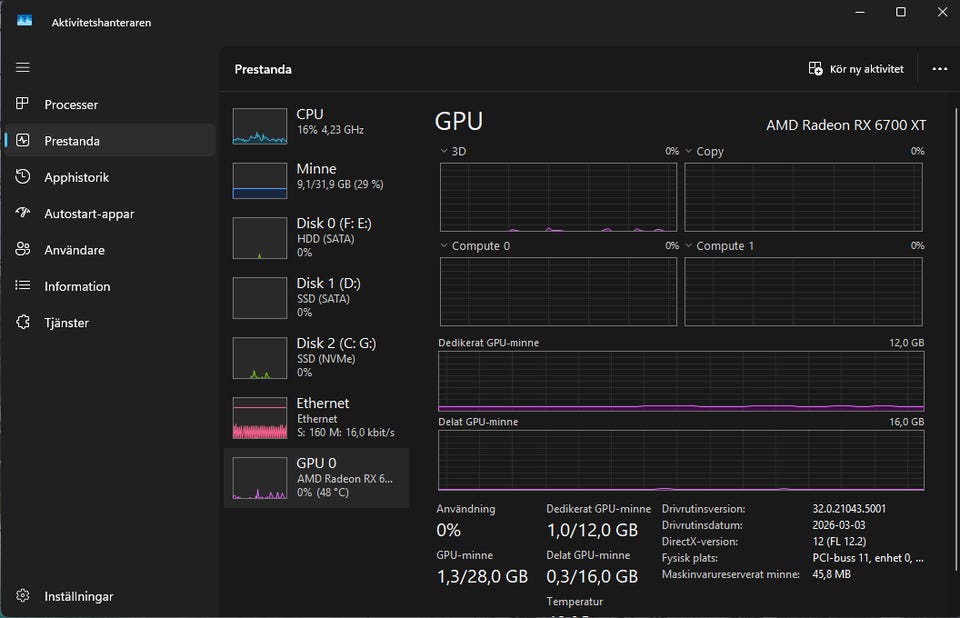Image resolution: width=960 pixels, height=618 pixels.
Task: Open the hamburger navigation menu
Action: [x=23, y=67]
